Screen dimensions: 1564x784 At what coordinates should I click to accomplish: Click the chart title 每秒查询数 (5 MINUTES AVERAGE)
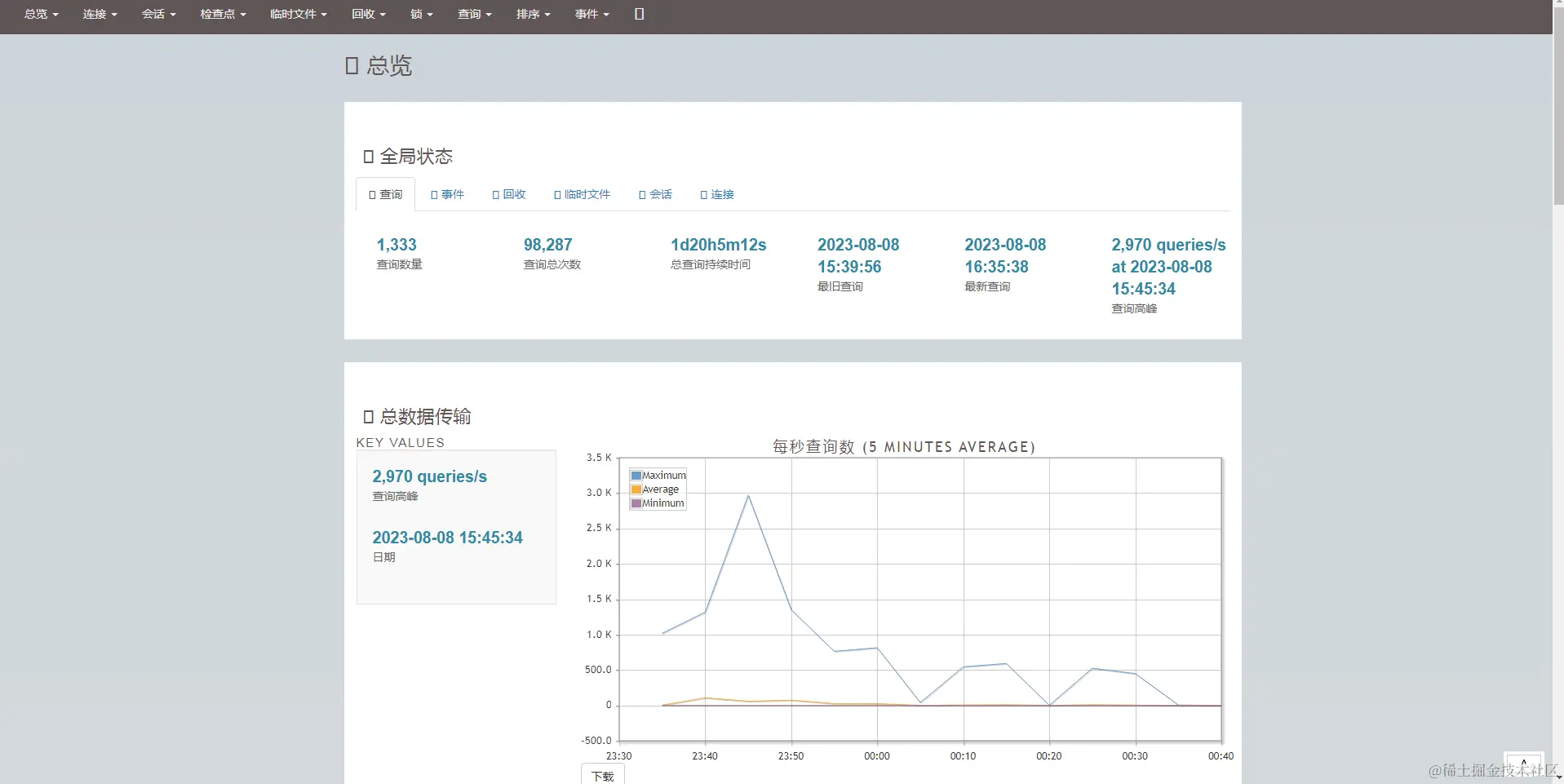[904, 446]
